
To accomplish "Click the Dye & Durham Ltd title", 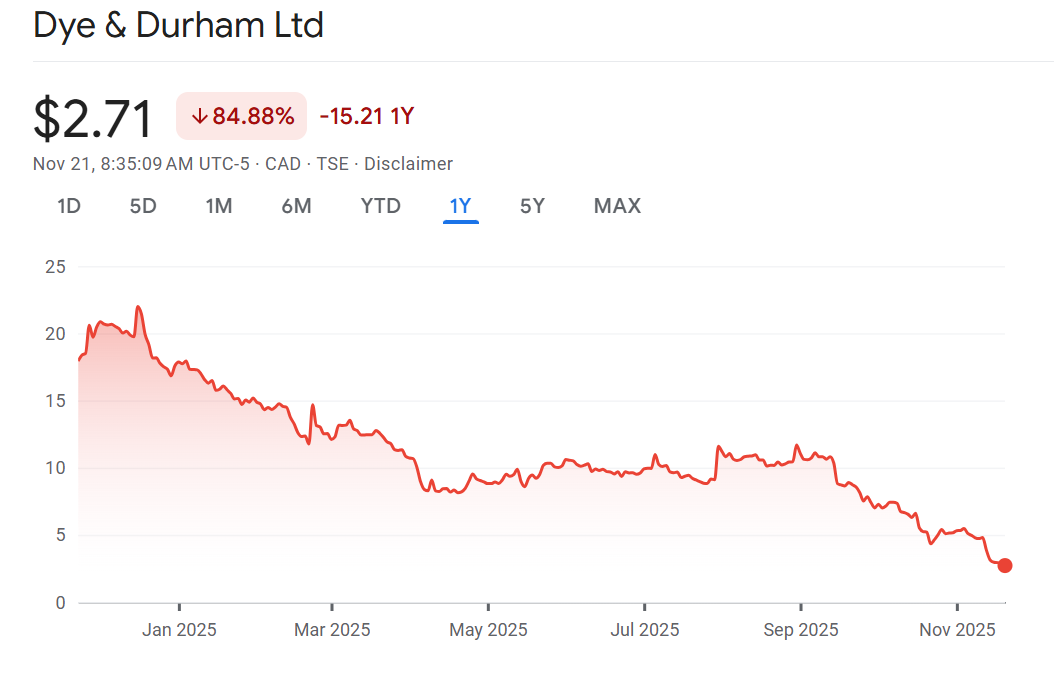I will tap(178, 25).
